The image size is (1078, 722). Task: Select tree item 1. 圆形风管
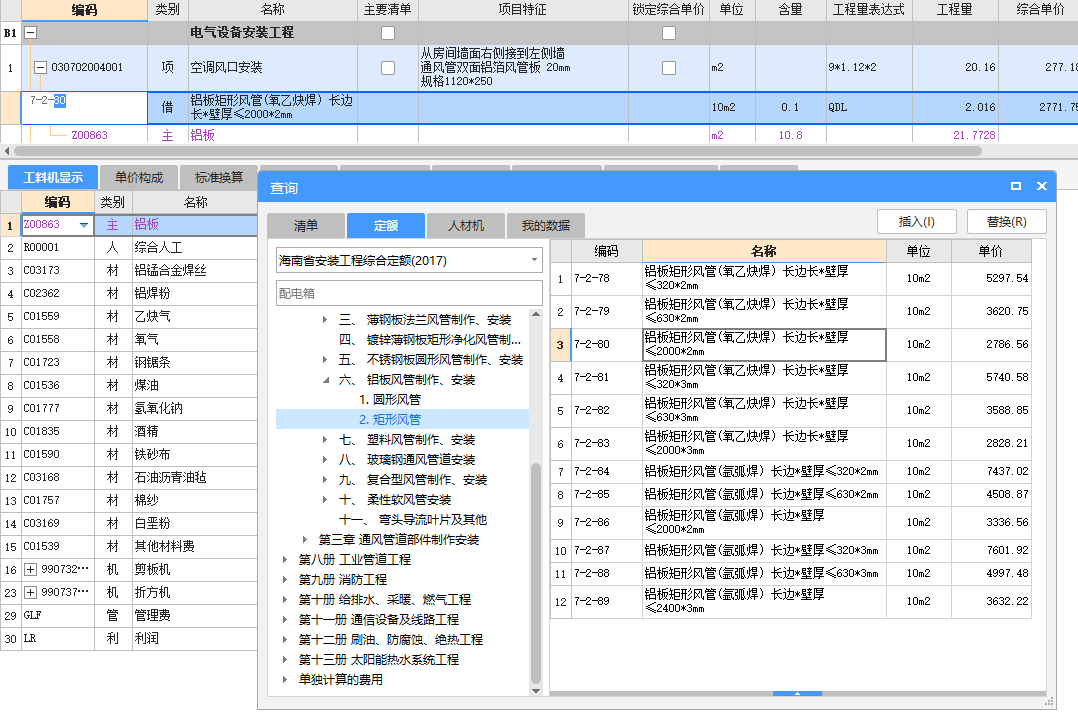[390, 400]
